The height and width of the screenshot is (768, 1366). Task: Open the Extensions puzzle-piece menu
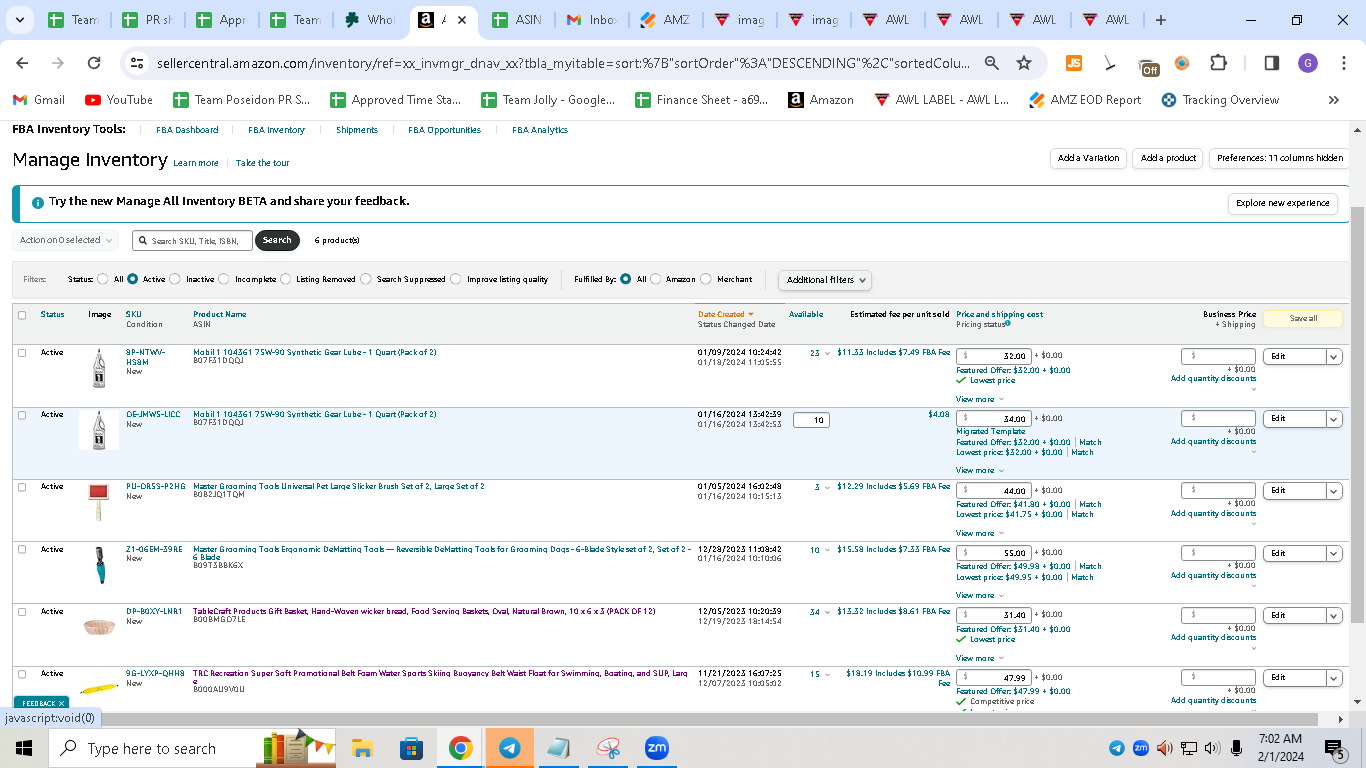[1218, 63]
